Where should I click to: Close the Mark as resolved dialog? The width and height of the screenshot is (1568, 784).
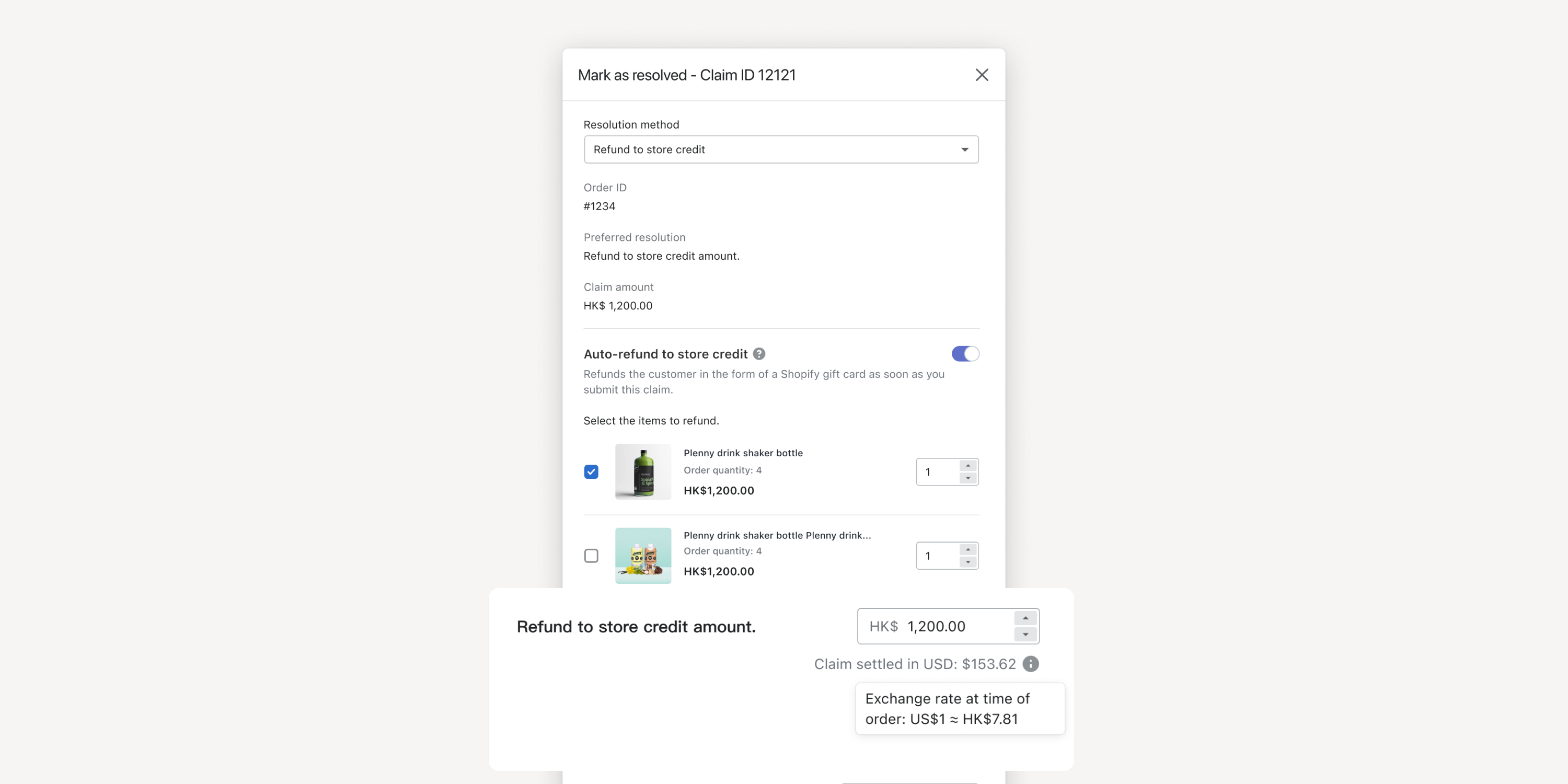[x=981, y=75]
